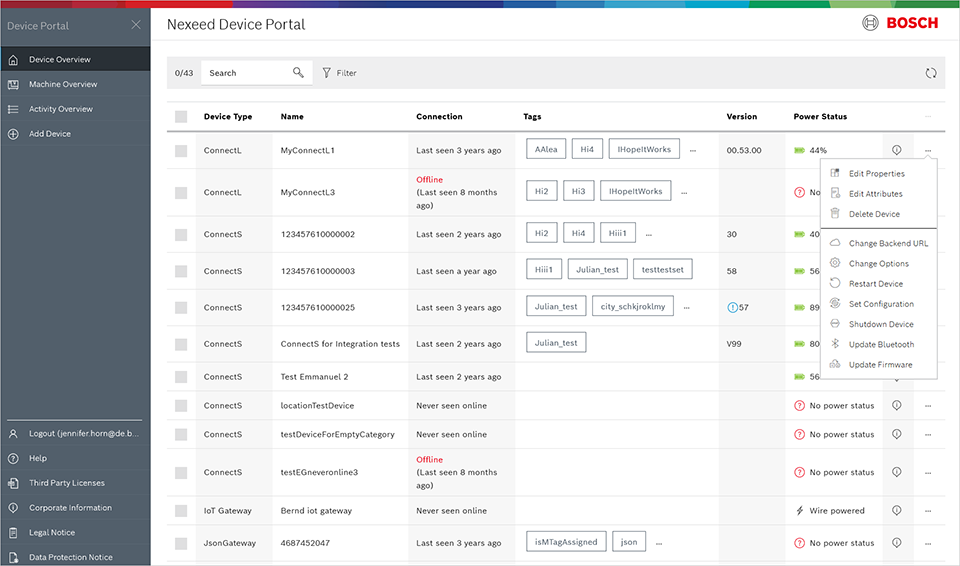The width and height of the screenshot is (960, 566).
Task: Open actions menu for locationTestDevice
Action: 928,406
